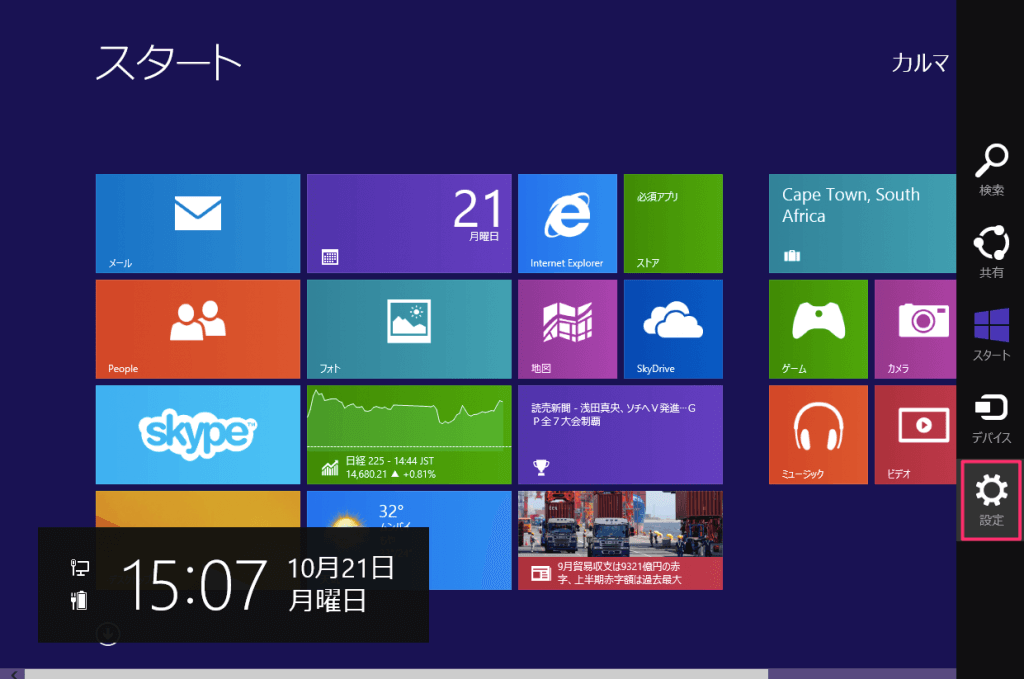Screen dimensions: 1024x679
Task: Open the Camera (カメラ) tile
Action: coord(916,329)
